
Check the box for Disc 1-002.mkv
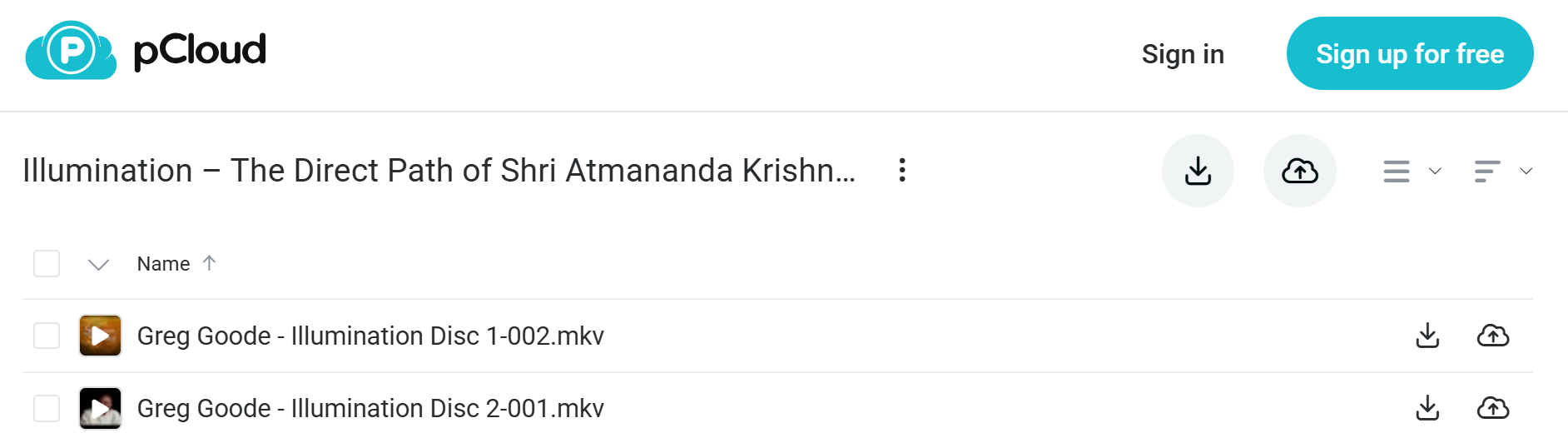pos(47,336)
